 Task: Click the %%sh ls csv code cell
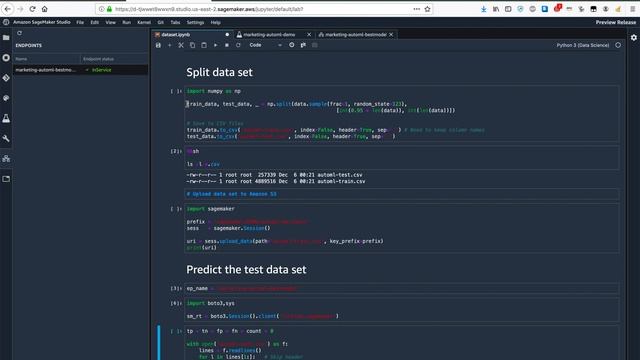click(x=401, y=158)
